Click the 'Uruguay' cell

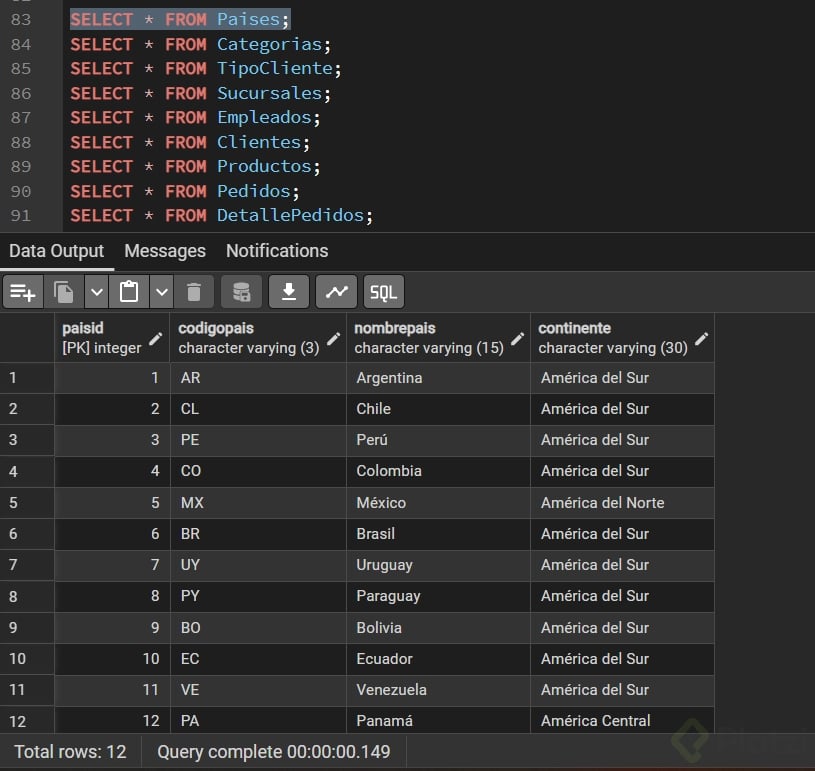tap(439, 565)
